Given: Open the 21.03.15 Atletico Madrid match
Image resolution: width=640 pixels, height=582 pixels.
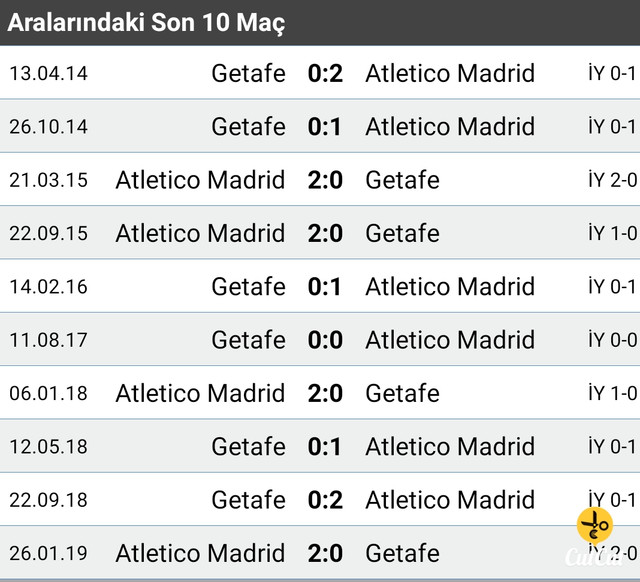Looking at the screenshot, I should (320, 180).
